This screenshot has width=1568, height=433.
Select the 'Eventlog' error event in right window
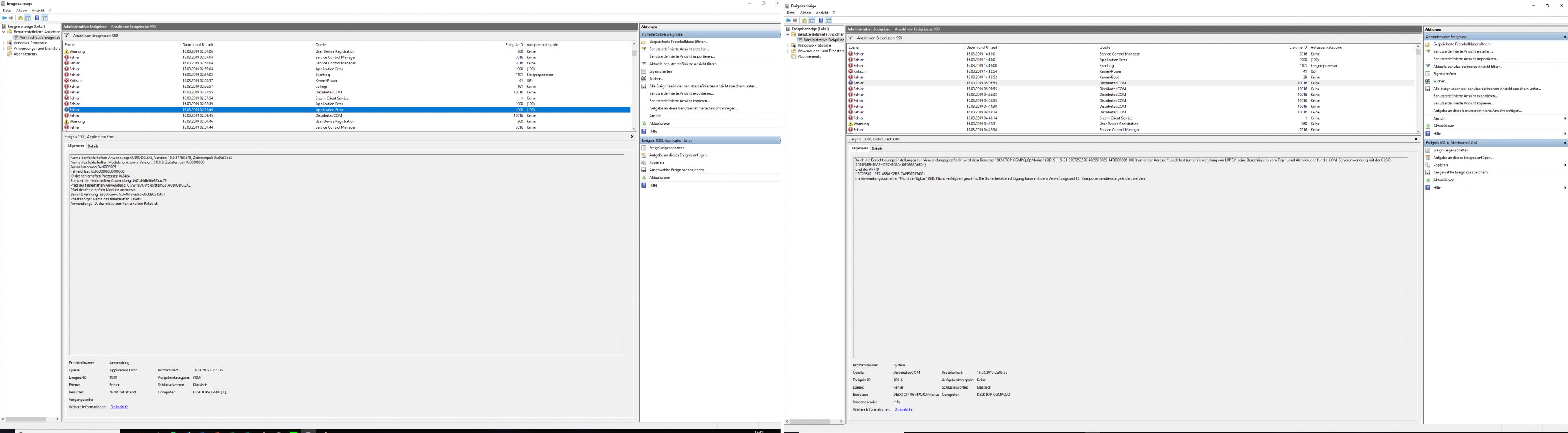coord(1131,66)
